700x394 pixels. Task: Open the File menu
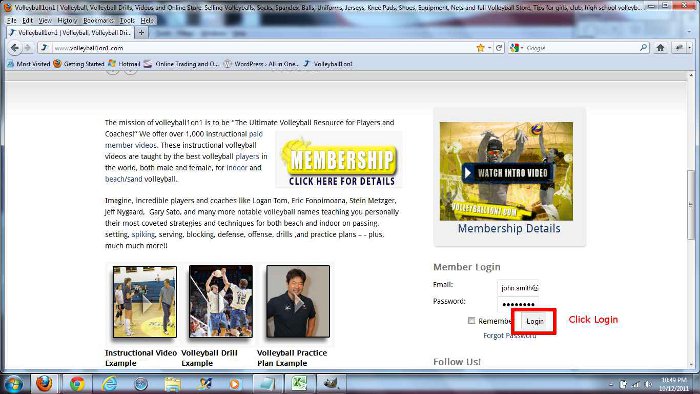[x=12, y=21]
